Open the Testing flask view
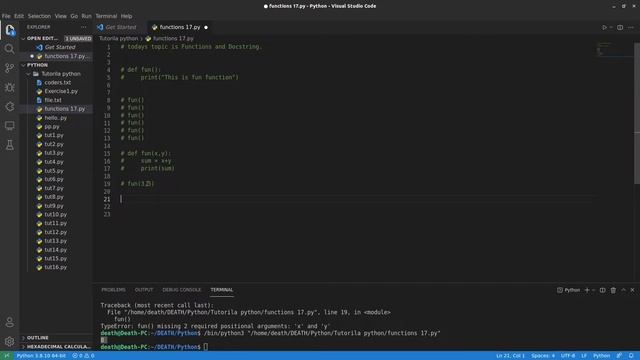The width and height of the screenshot is (640, 360). tap(9, 145)
